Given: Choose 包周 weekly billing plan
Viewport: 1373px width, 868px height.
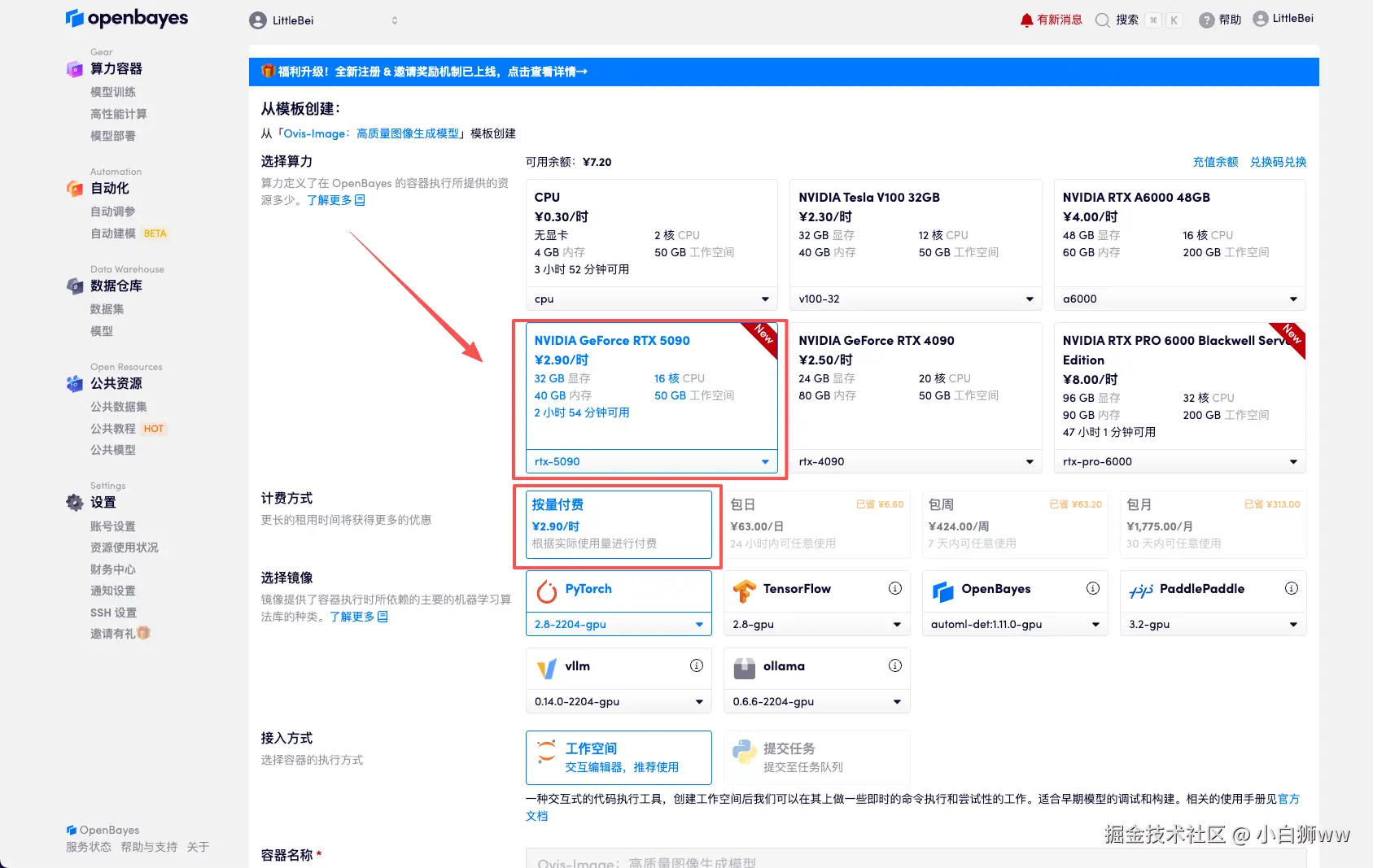Looking at the screenshot, I should pos(1015,525).
